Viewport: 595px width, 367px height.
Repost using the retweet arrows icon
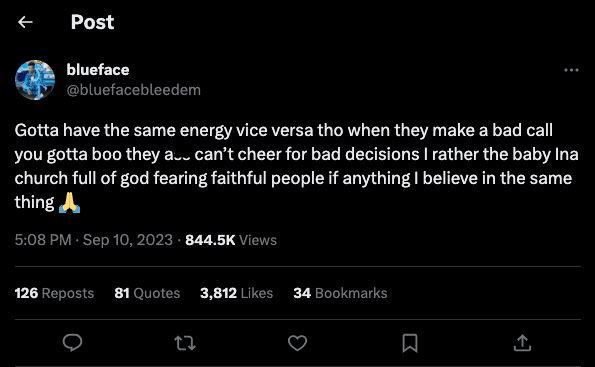pos(185,343)
